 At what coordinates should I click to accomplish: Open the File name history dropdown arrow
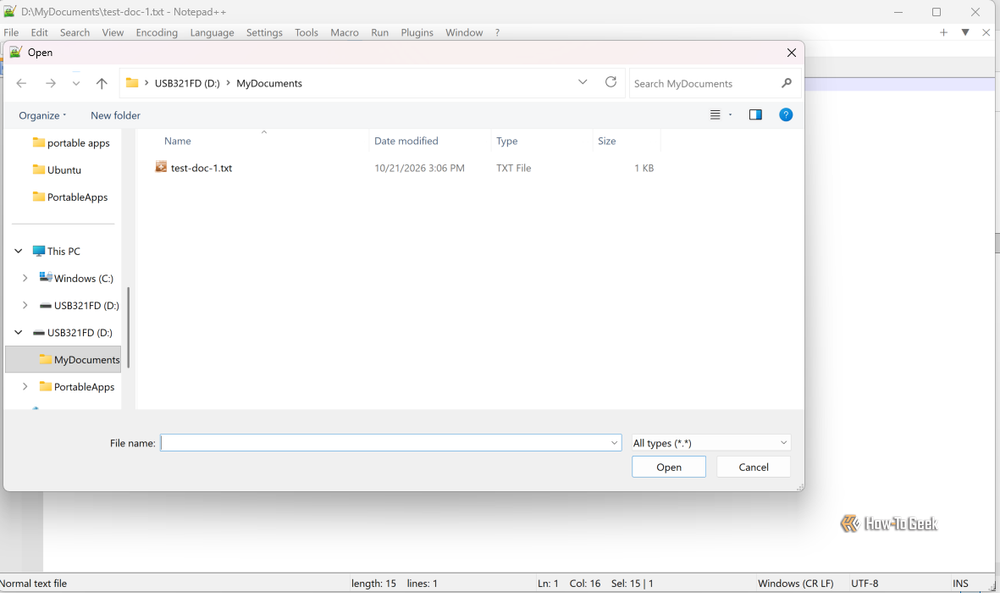(614, 443)
